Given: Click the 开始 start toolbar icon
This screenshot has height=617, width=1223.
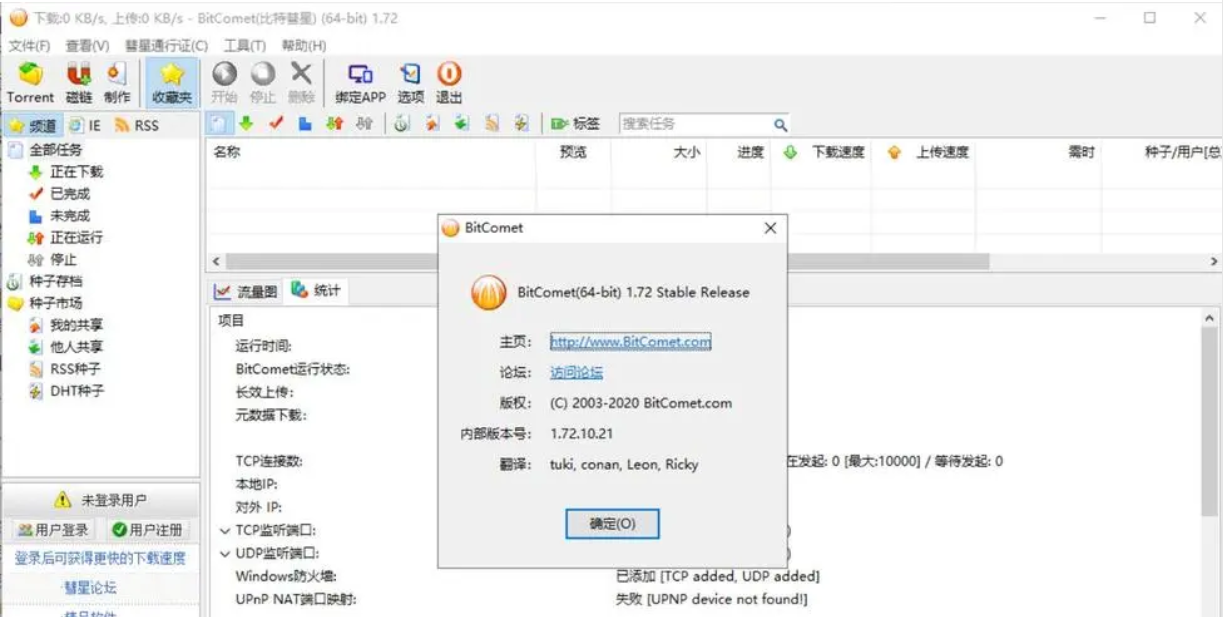Looking at the screenshot, I should [x=224, y=82].
